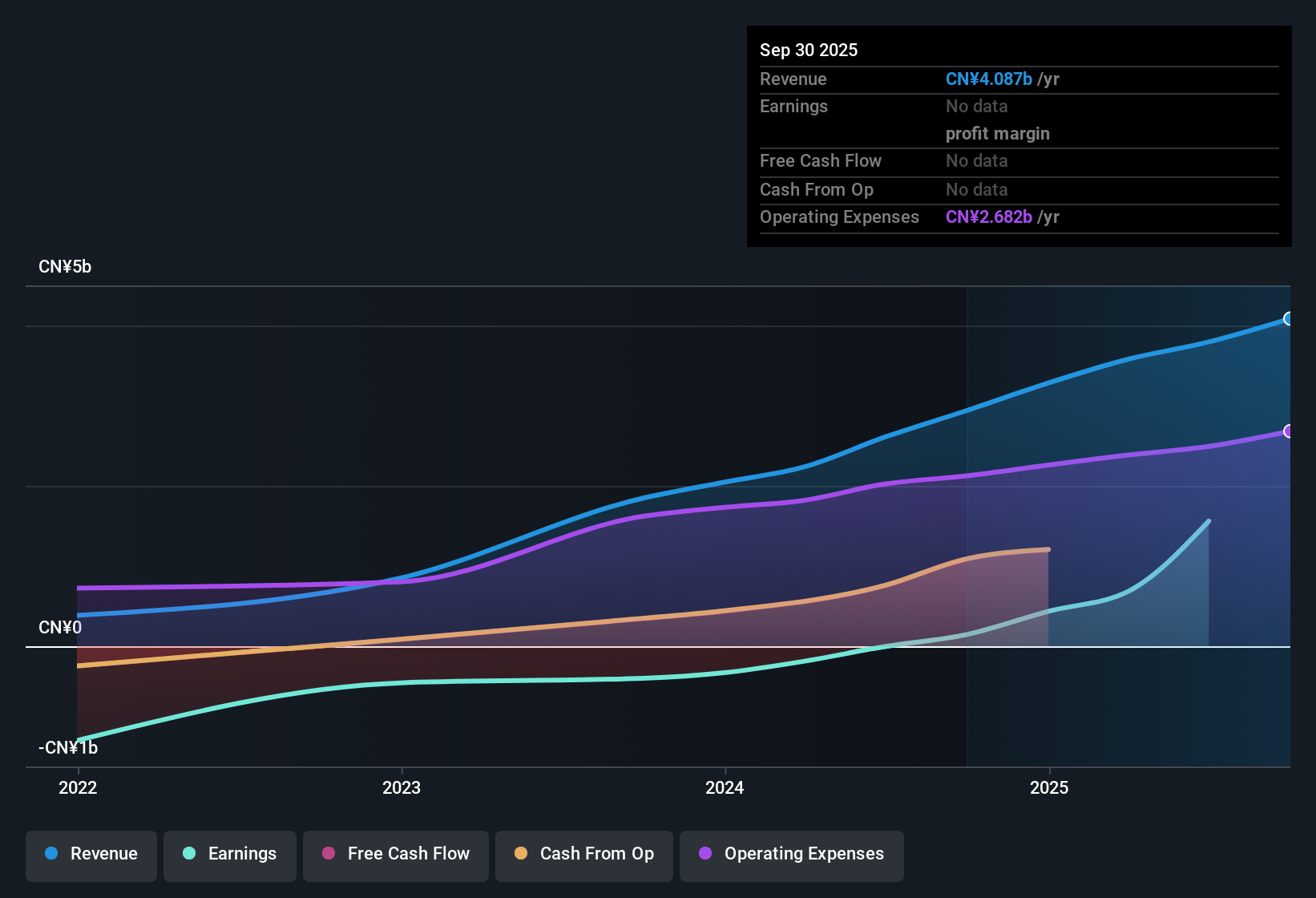Viewport: 1316px width, 898px height.
Task: Expand the Sep 30 2025 tooltip header
Action: coord(809,50)
